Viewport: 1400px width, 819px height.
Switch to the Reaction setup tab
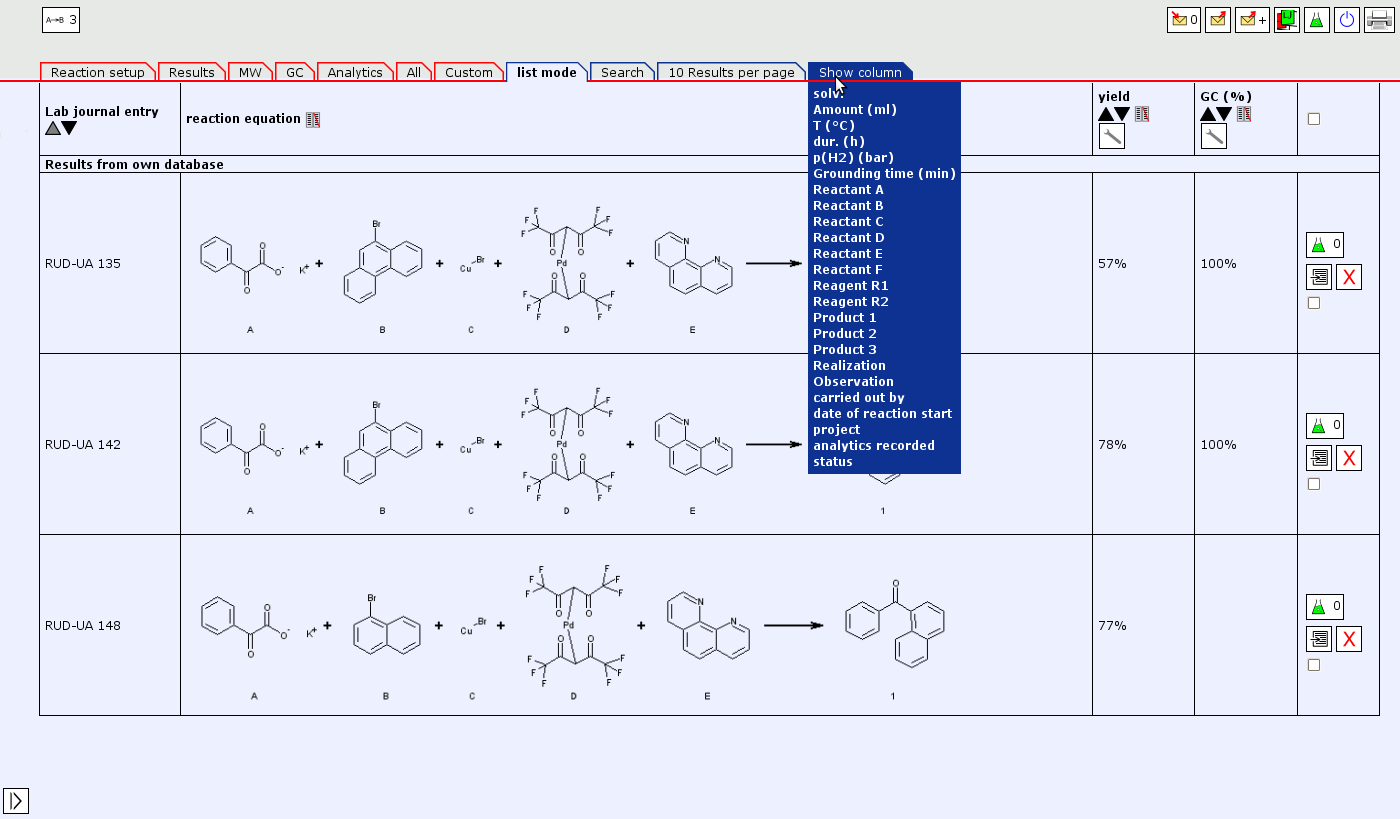98,72
